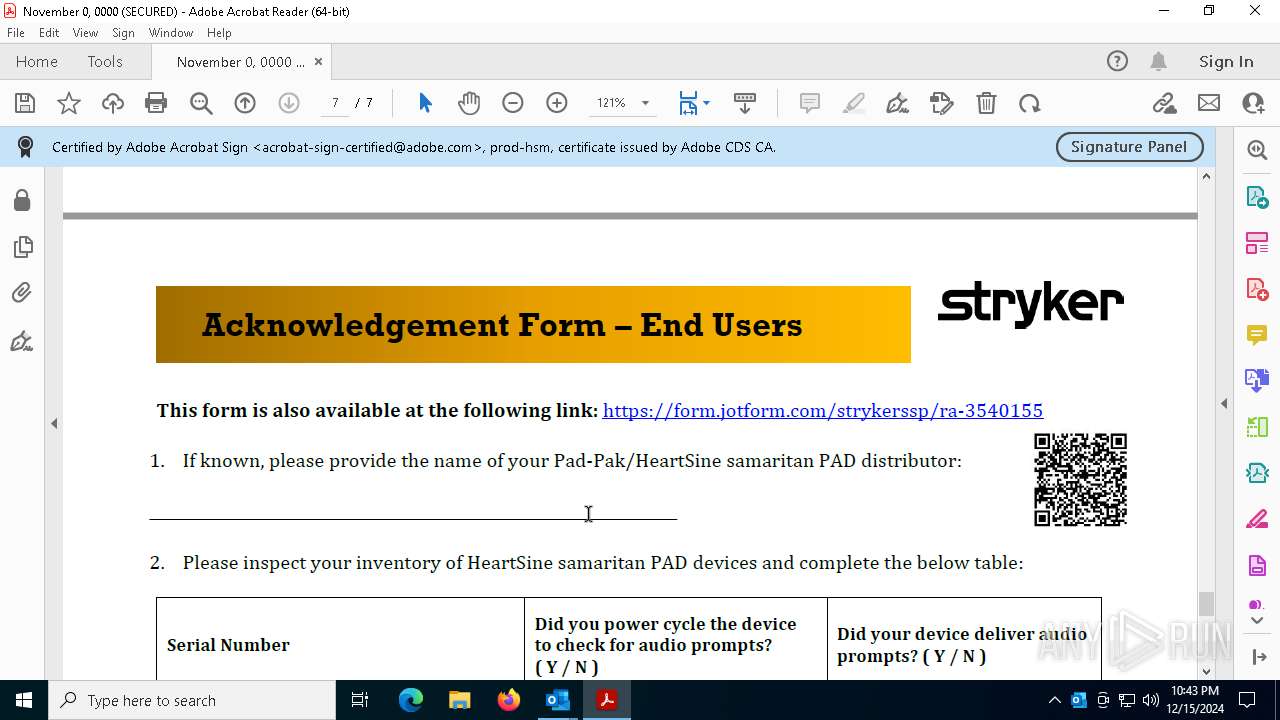Screen dimensions: 1280x720
Task: Close the November 0, 0000 document tab
Action: click(318, 61)
